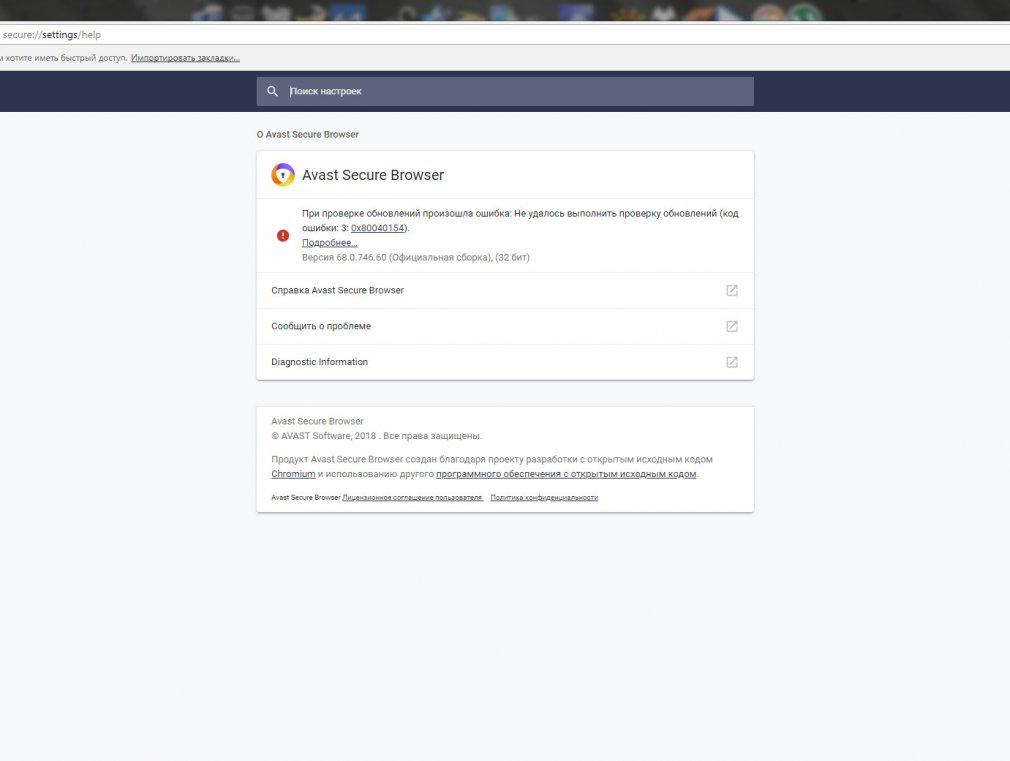Click the Версия 68.0.746.60 version text
1010x761 pixels.
[x=415, y=257]
